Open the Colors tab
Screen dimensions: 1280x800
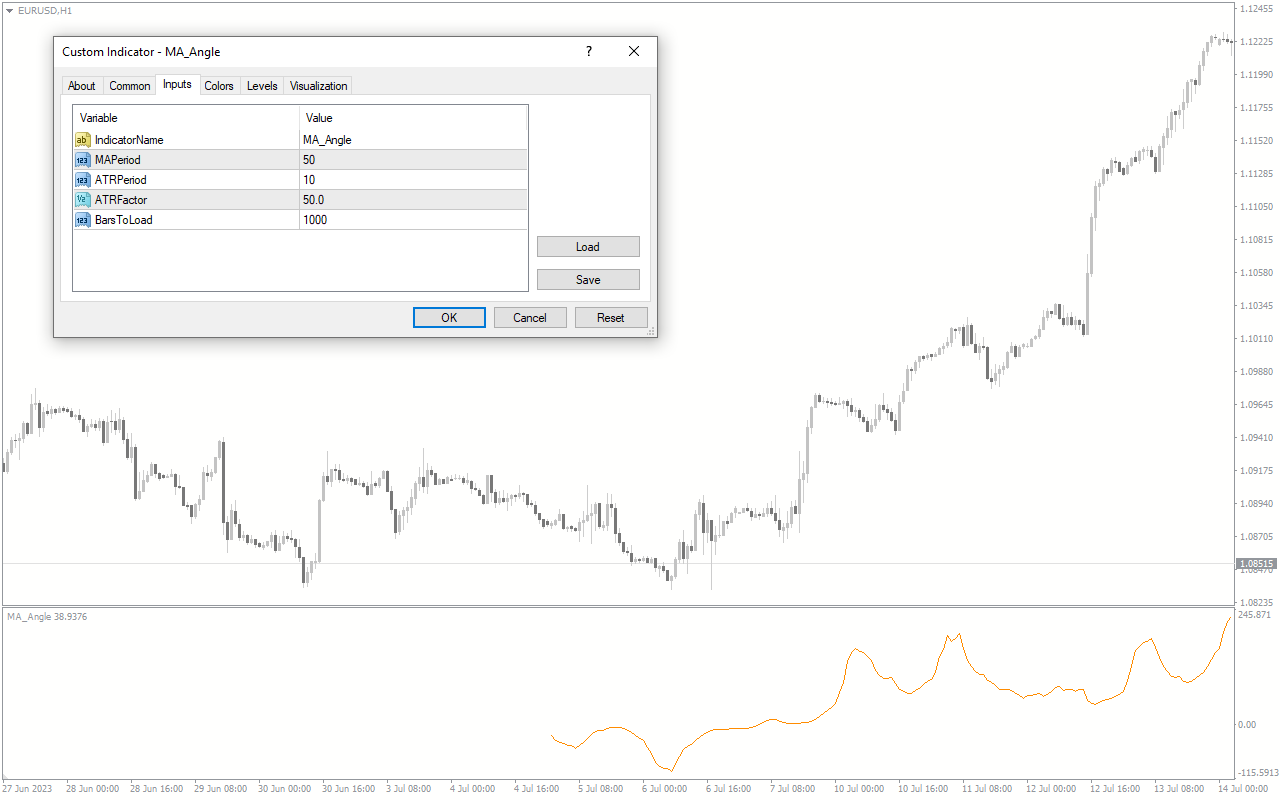coord(219,86)
